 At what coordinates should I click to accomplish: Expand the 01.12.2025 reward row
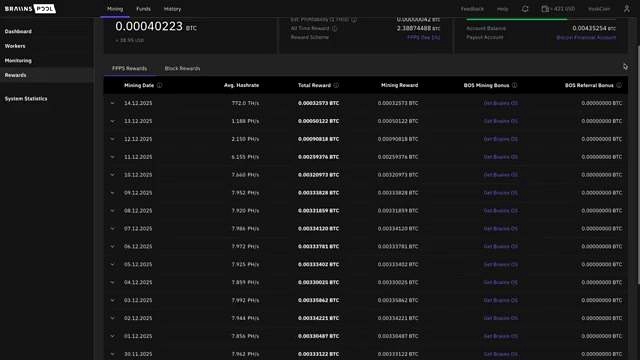[112, 336]
